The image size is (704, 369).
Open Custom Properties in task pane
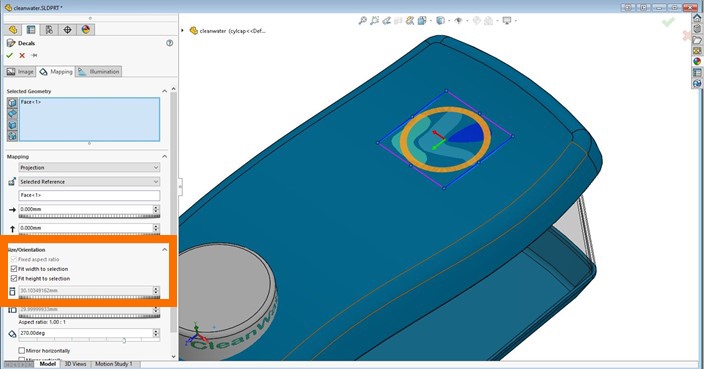coord(697,72)
